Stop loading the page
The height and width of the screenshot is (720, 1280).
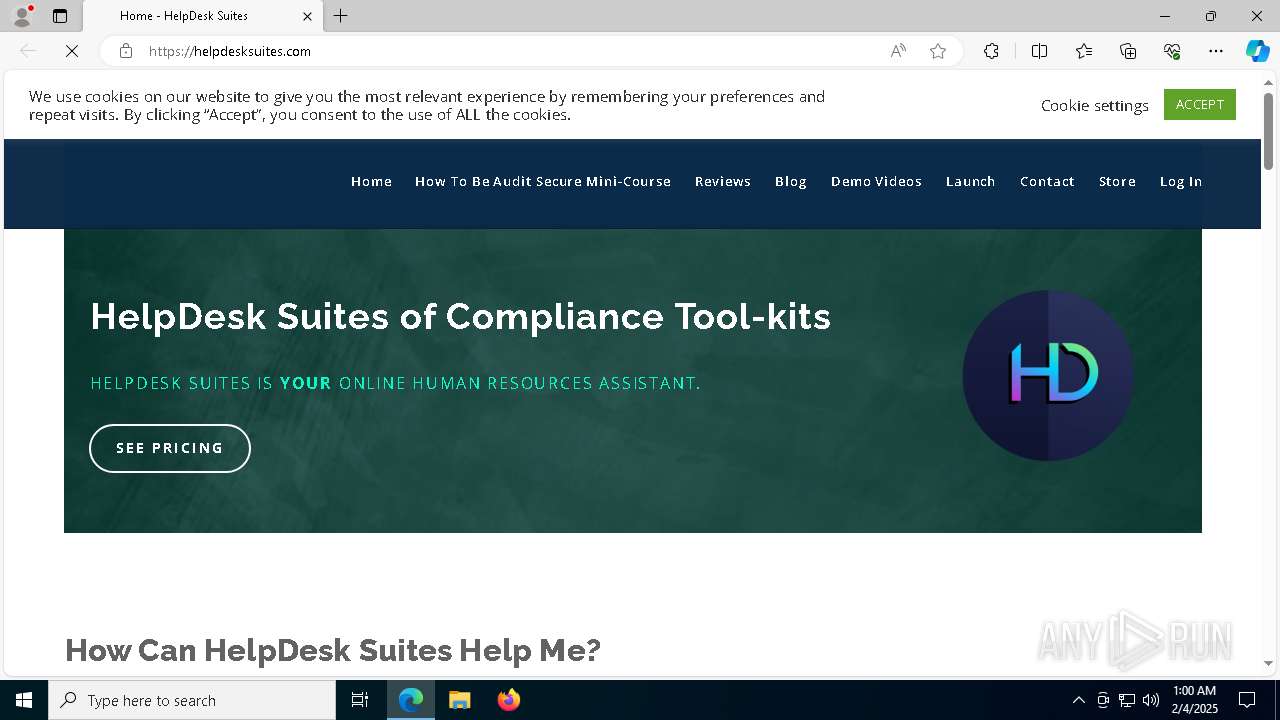point(72,51)
